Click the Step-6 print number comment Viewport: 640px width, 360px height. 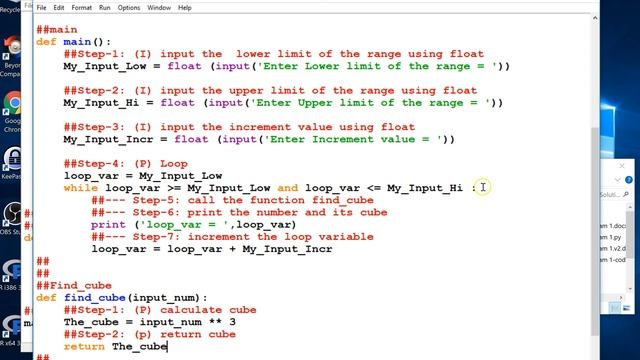coord(239,213)
